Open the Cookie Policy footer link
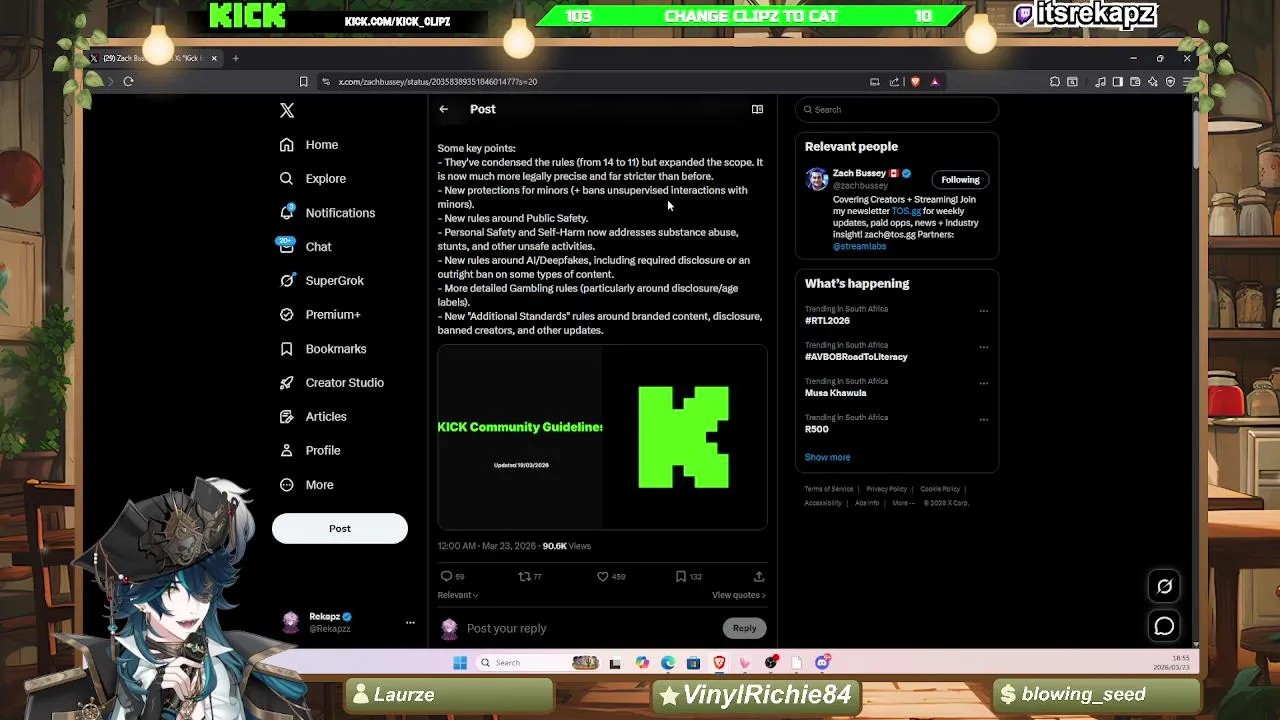The width and height of the screenshot is (1280, 720). [x=940, y=489]
